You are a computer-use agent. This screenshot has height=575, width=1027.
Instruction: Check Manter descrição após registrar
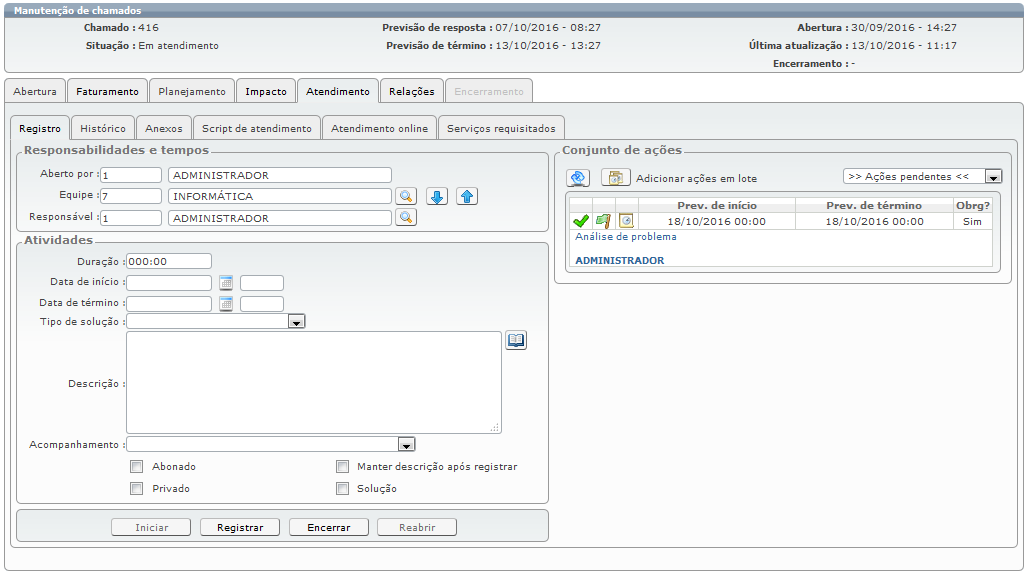(342, 467)
